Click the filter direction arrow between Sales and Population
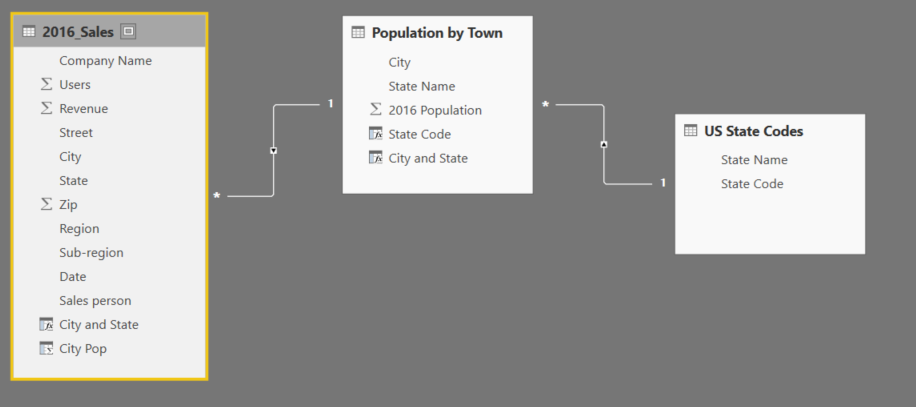916x407 pixels. 273,151
